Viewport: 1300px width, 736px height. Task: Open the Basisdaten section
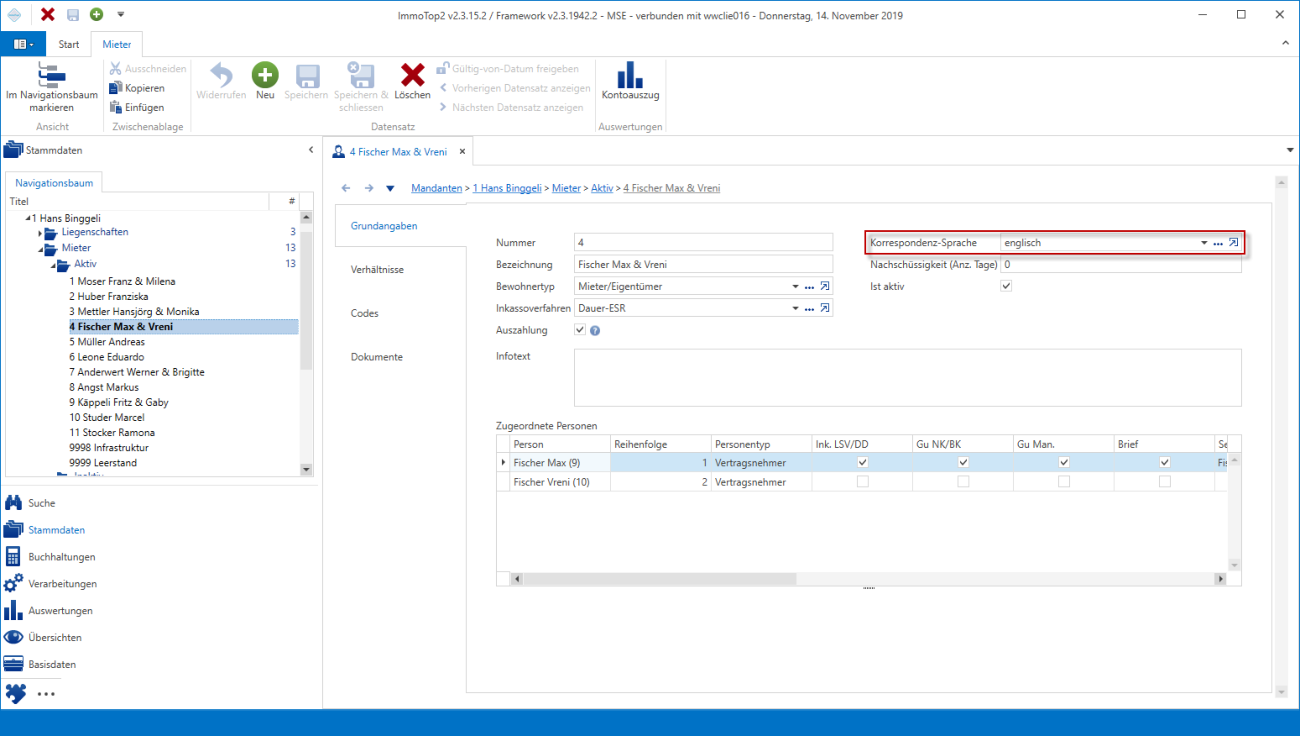tap(40, 664)
